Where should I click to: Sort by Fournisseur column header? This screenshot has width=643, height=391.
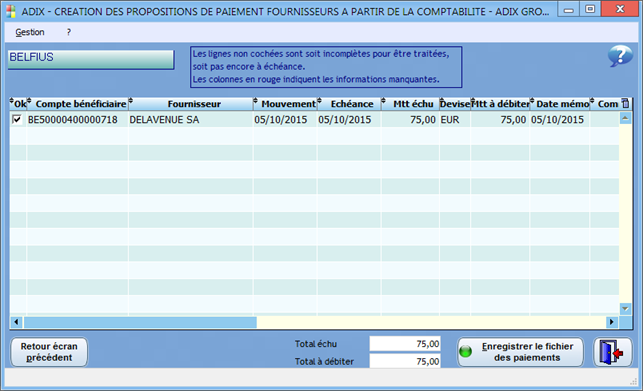click(191, 104)
